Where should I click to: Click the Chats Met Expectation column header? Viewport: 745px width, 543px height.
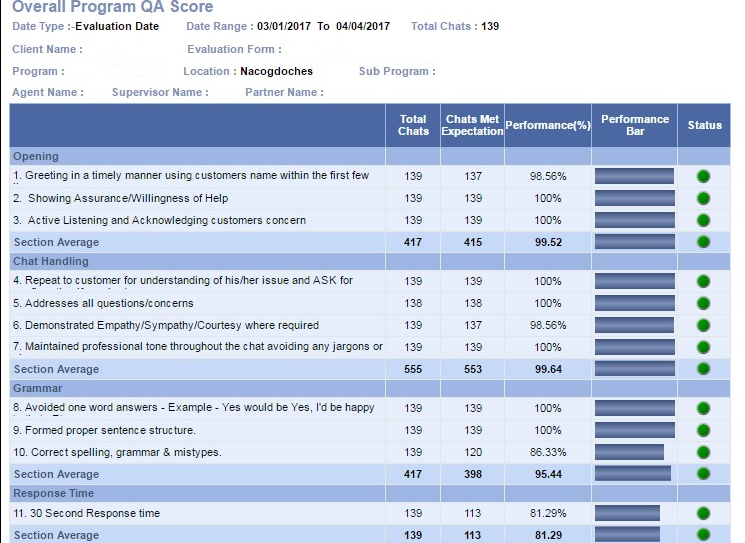tap(472, 125)
